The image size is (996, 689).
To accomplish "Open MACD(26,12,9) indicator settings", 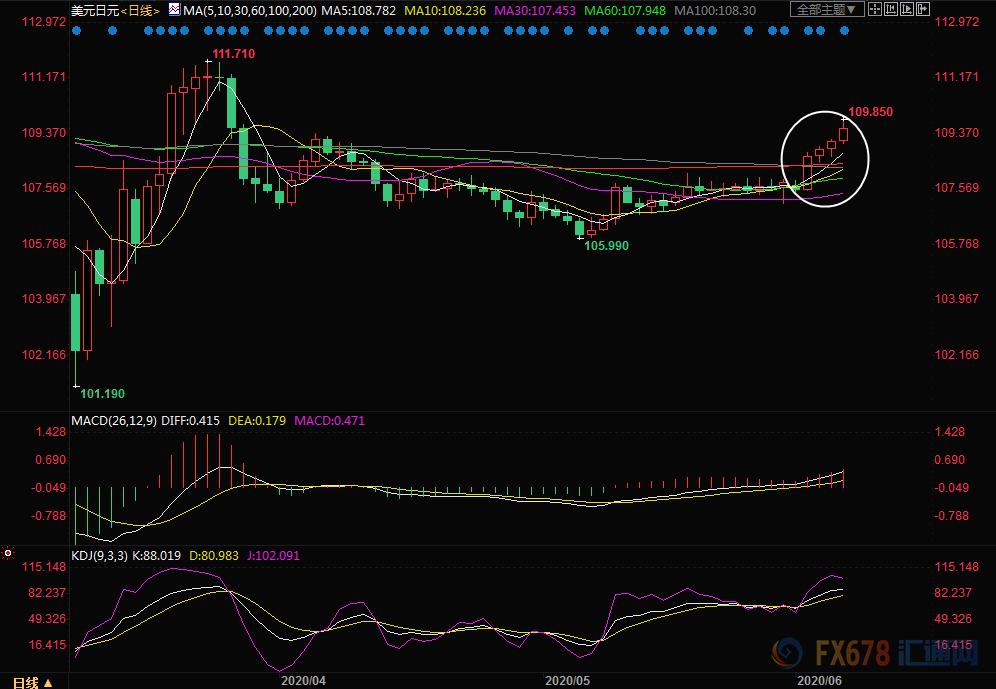I will [x=114, y=420].
